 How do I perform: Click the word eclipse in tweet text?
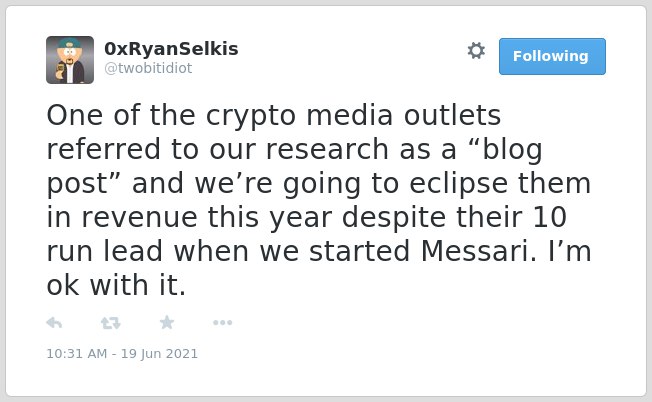pos(459,185)
